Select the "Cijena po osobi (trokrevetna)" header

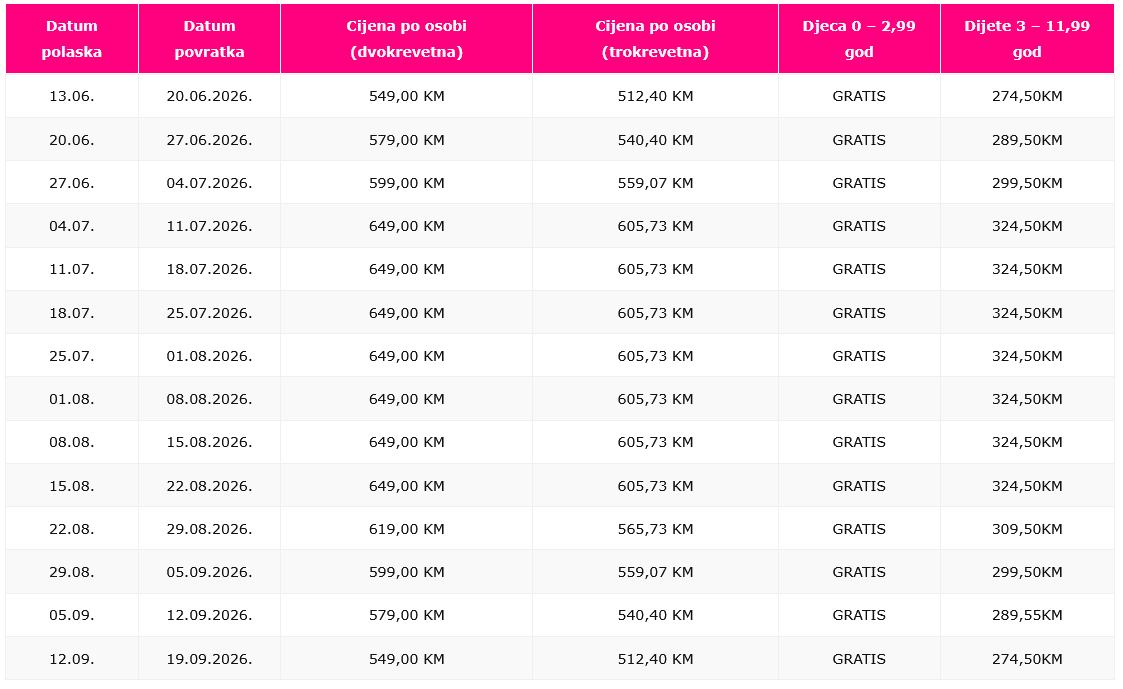[655, 39]
